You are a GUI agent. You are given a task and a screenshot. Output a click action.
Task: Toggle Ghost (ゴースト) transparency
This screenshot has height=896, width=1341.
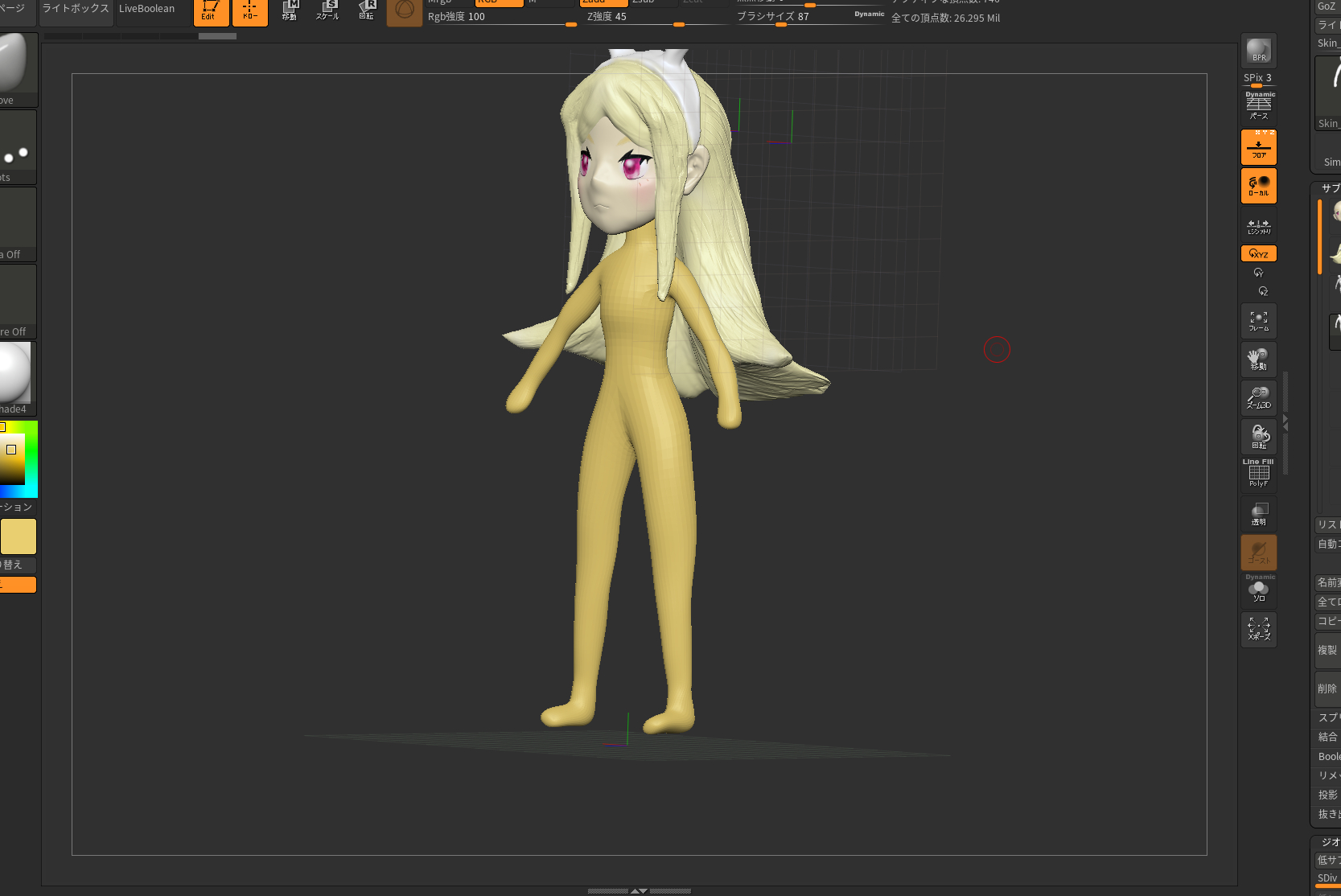click(1259, 553)
